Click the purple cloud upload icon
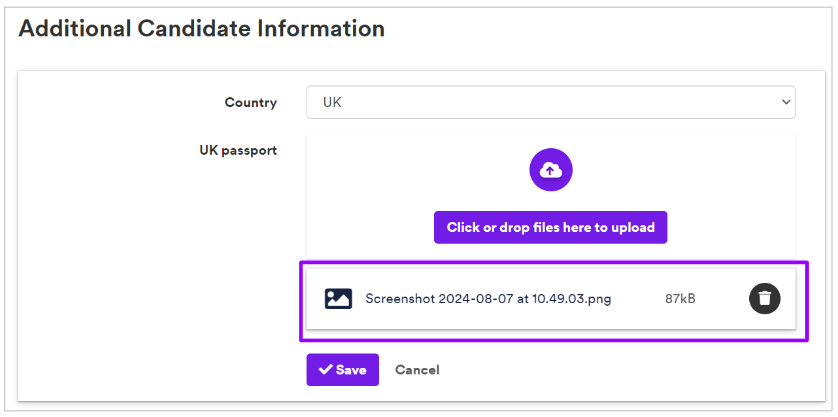The height and width of the screenshot is (417, 838). pyautogui.click(x=550, y=170)
